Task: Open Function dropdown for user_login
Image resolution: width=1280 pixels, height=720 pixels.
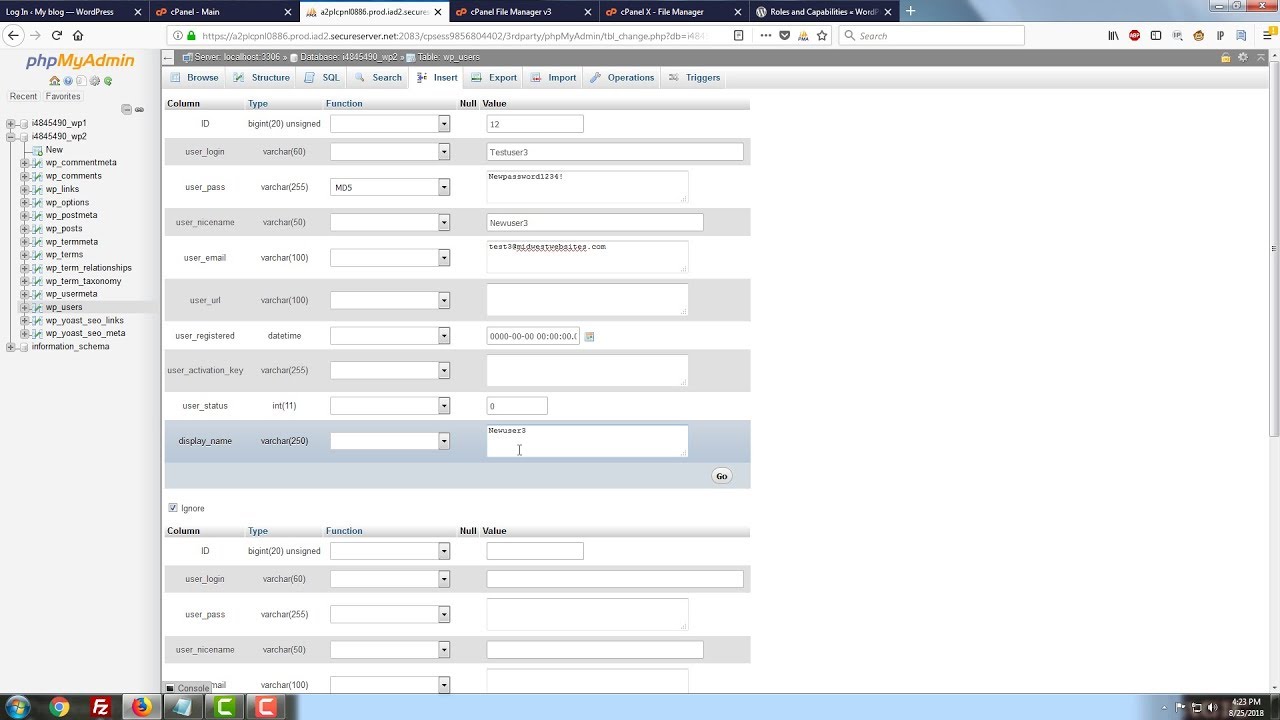Action: click(390, 152)
